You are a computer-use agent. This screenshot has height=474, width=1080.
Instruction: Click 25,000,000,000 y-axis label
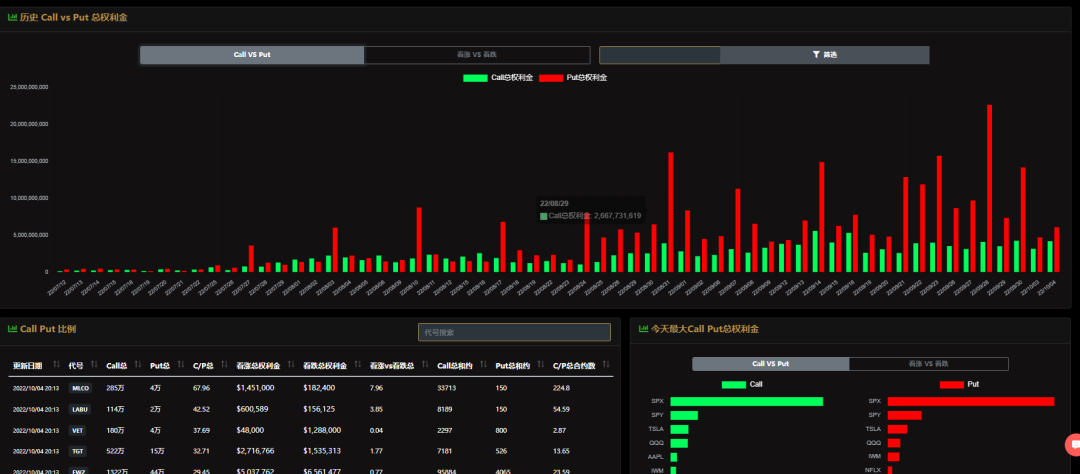pos(29,87)
